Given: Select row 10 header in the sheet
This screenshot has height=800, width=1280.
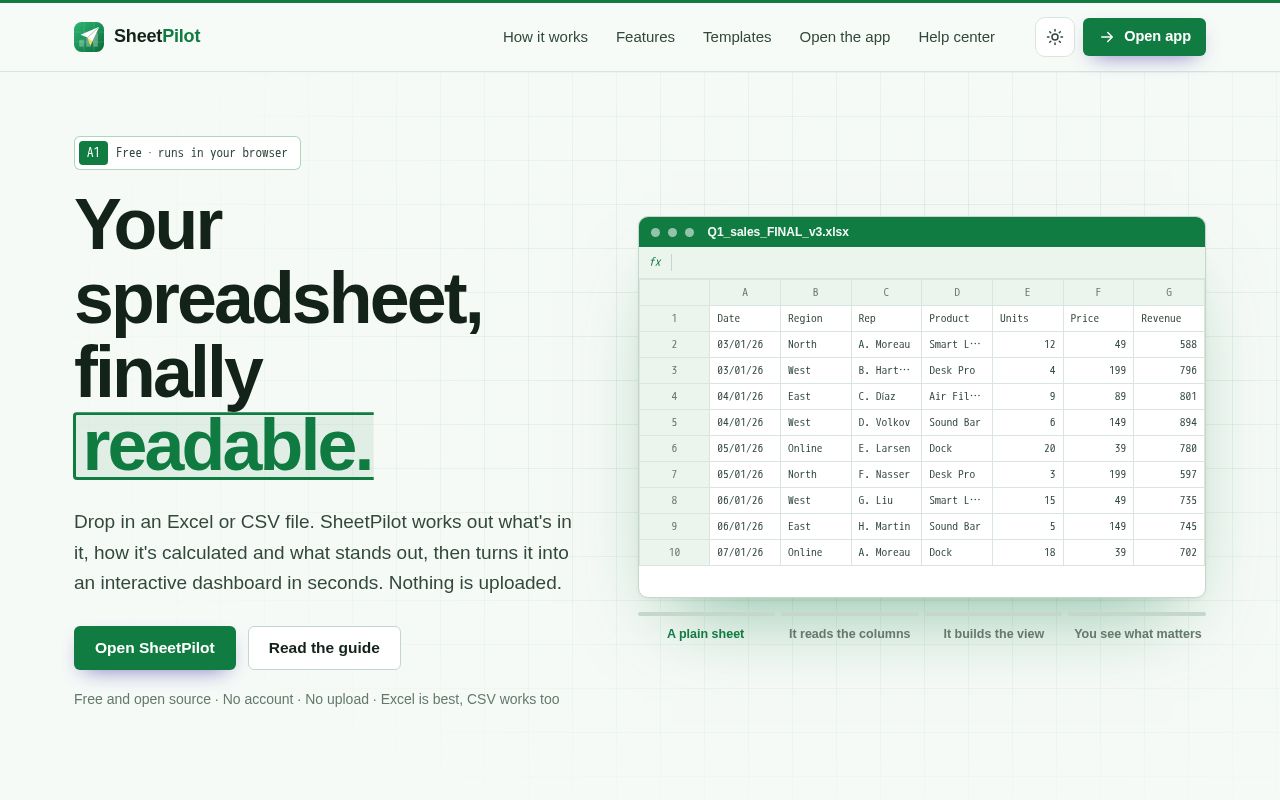Looking at the screenshot, I should (x=674, y=552).
